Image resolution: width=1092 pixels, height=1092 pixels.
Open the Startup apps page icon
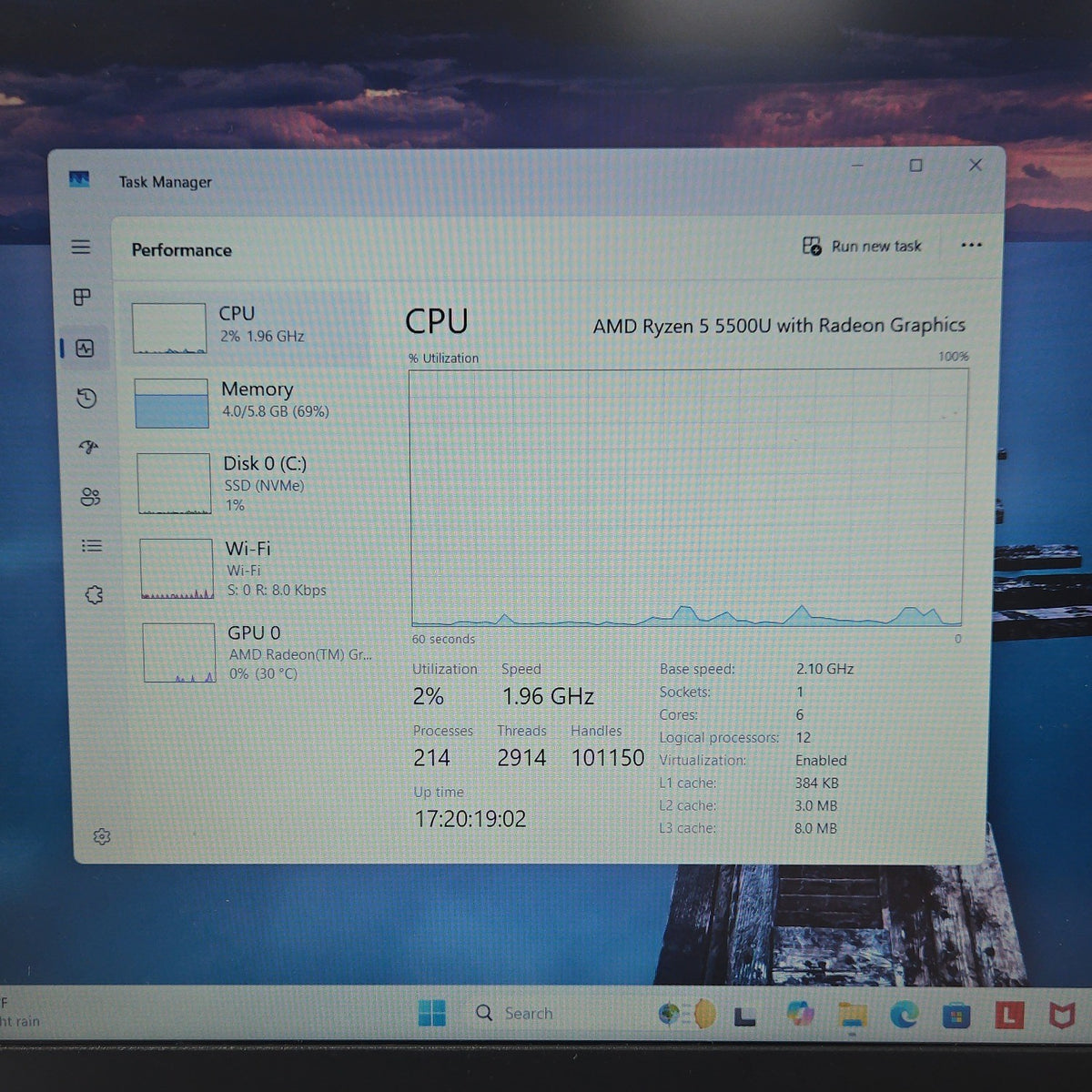click(x=88, y=447)
